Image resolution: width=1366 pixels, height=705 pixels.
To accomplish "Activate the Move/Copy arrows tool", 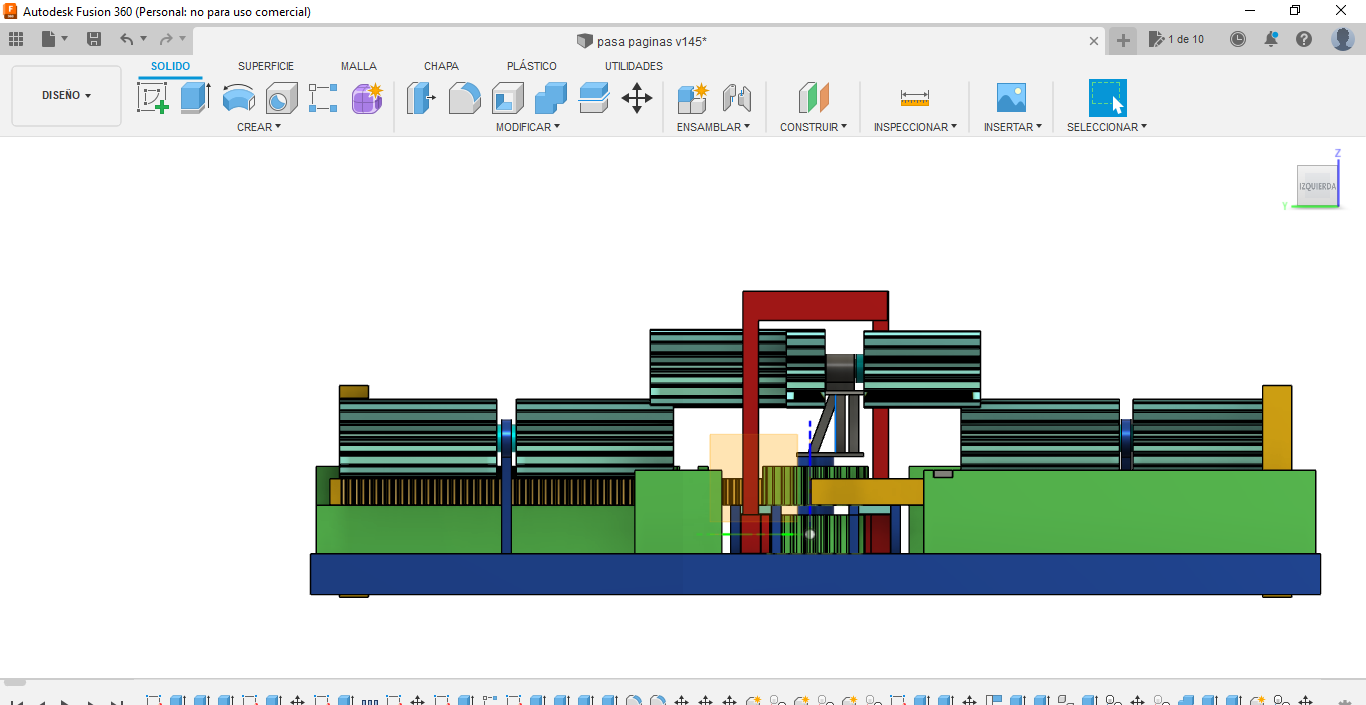I will [x=637, y=98].
